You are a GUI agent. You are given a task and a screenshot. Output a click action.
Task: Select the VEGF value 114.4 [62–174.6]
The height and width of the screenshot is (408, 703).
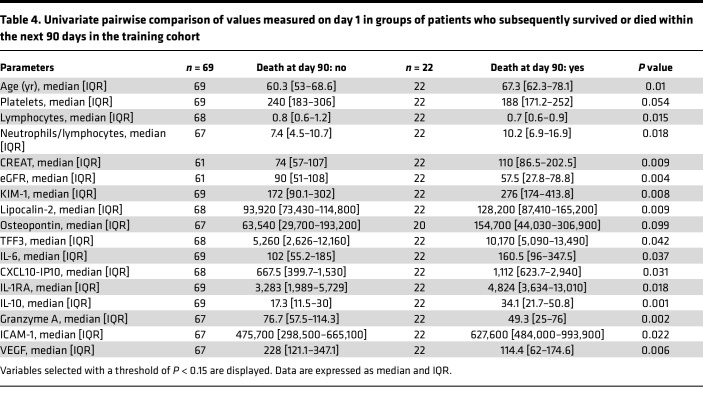[537, 350]
